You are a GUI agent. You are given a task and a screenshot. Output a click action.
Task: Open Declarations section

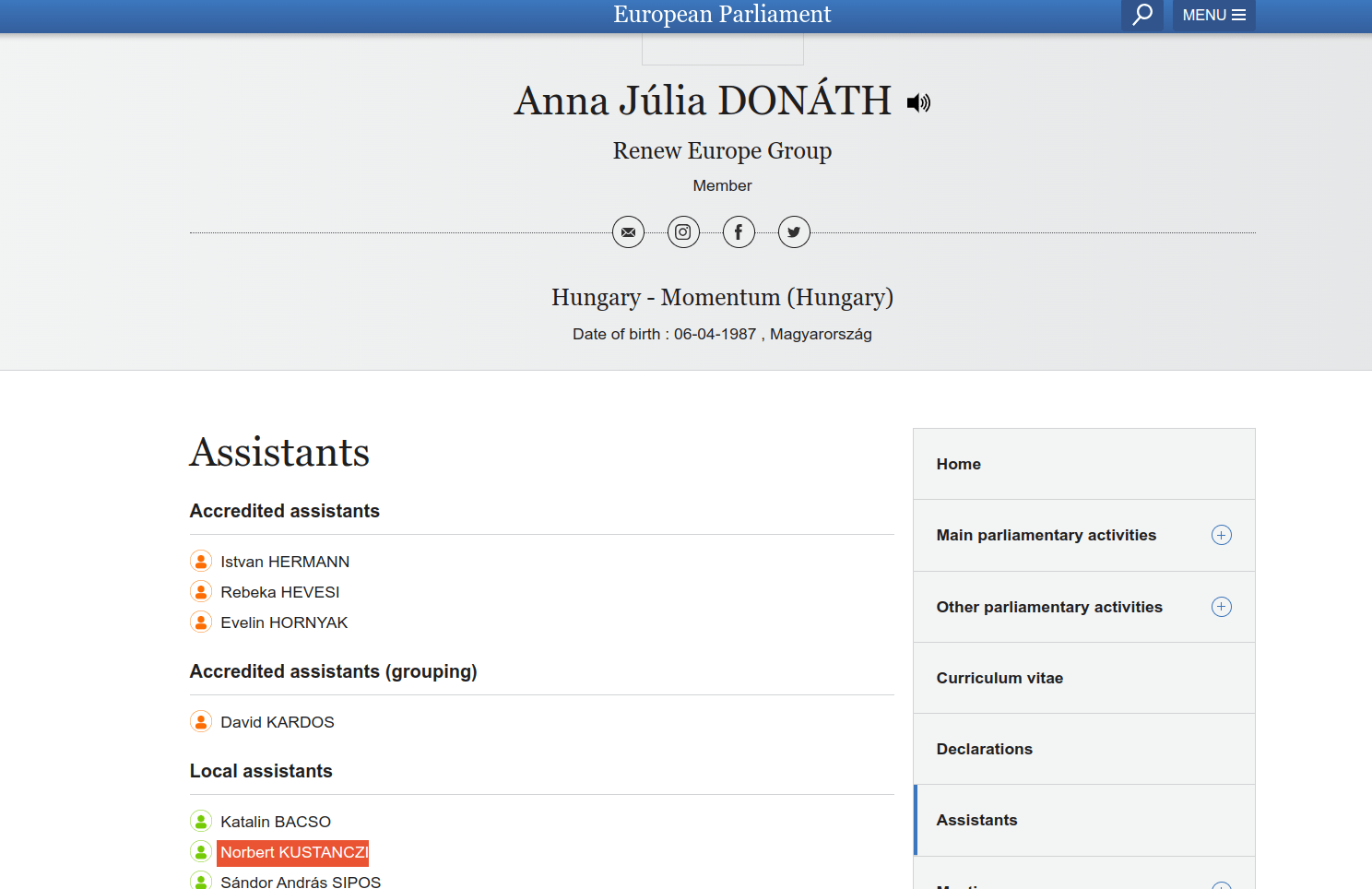[1084, 749]
